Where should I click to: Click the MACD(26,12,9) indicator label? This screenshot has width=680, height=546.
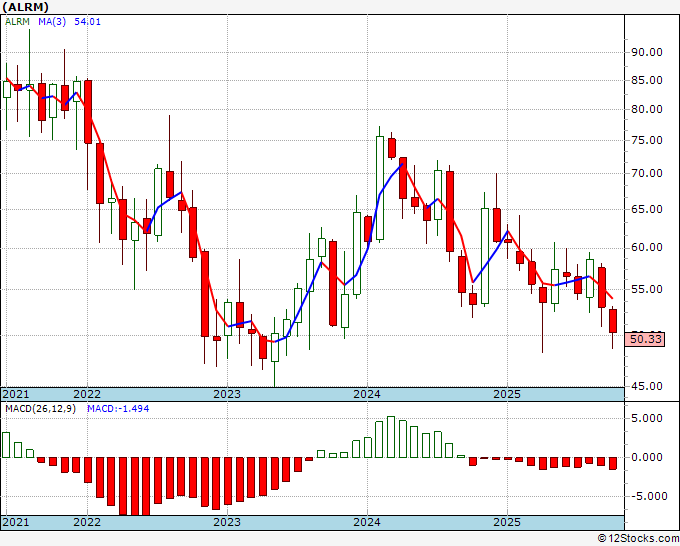(40, 409)
